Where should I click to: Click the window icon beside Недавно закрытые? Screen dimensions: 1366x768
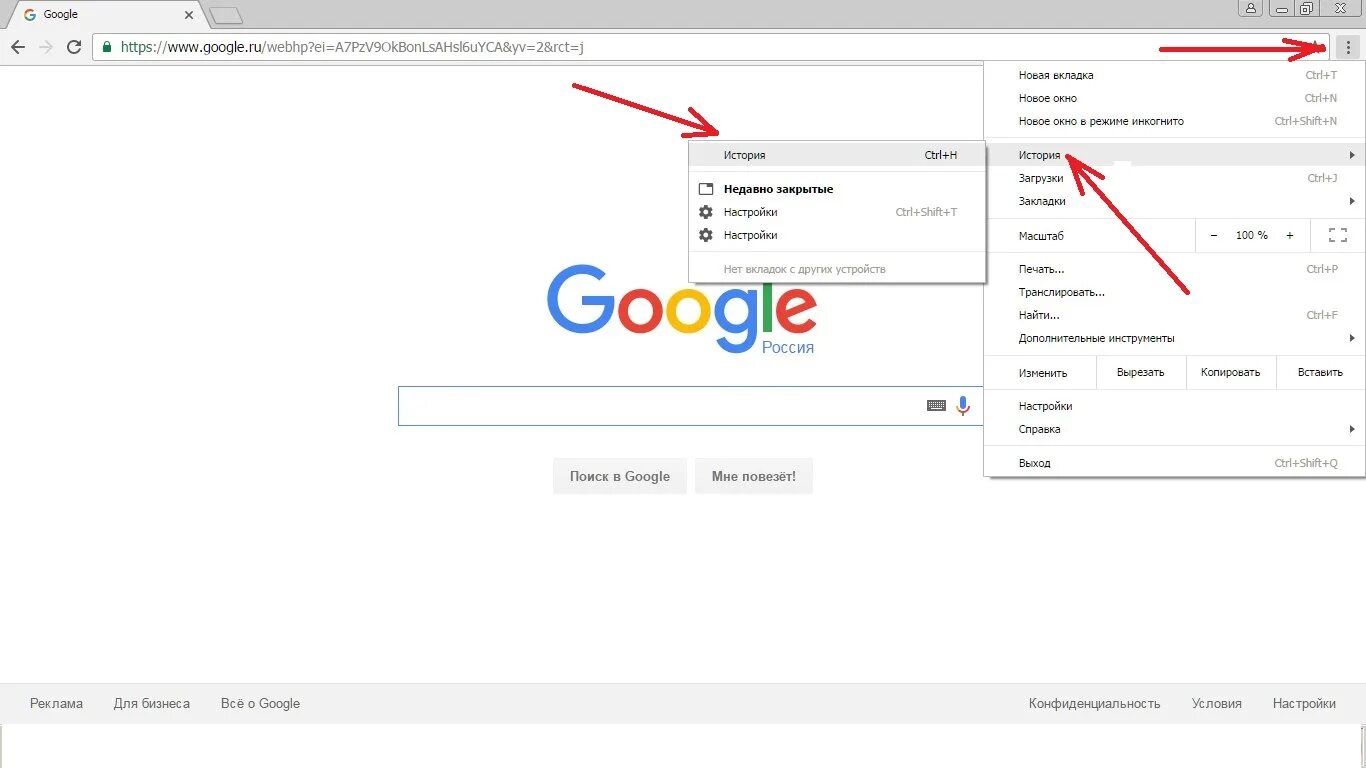coord(706,189)
